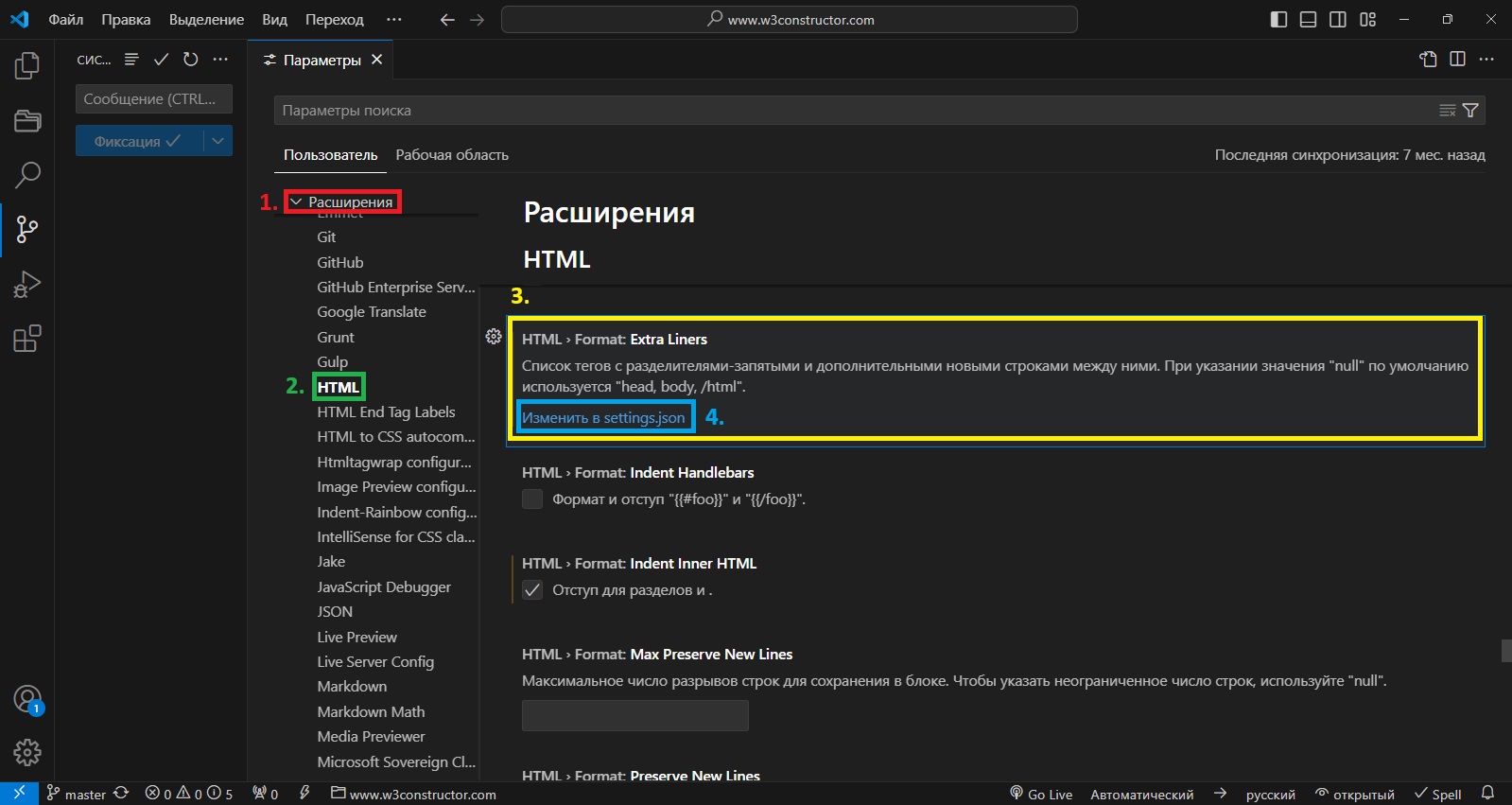Go forward with the navigation arrow
1512x805 pixels.
[477, 20]
